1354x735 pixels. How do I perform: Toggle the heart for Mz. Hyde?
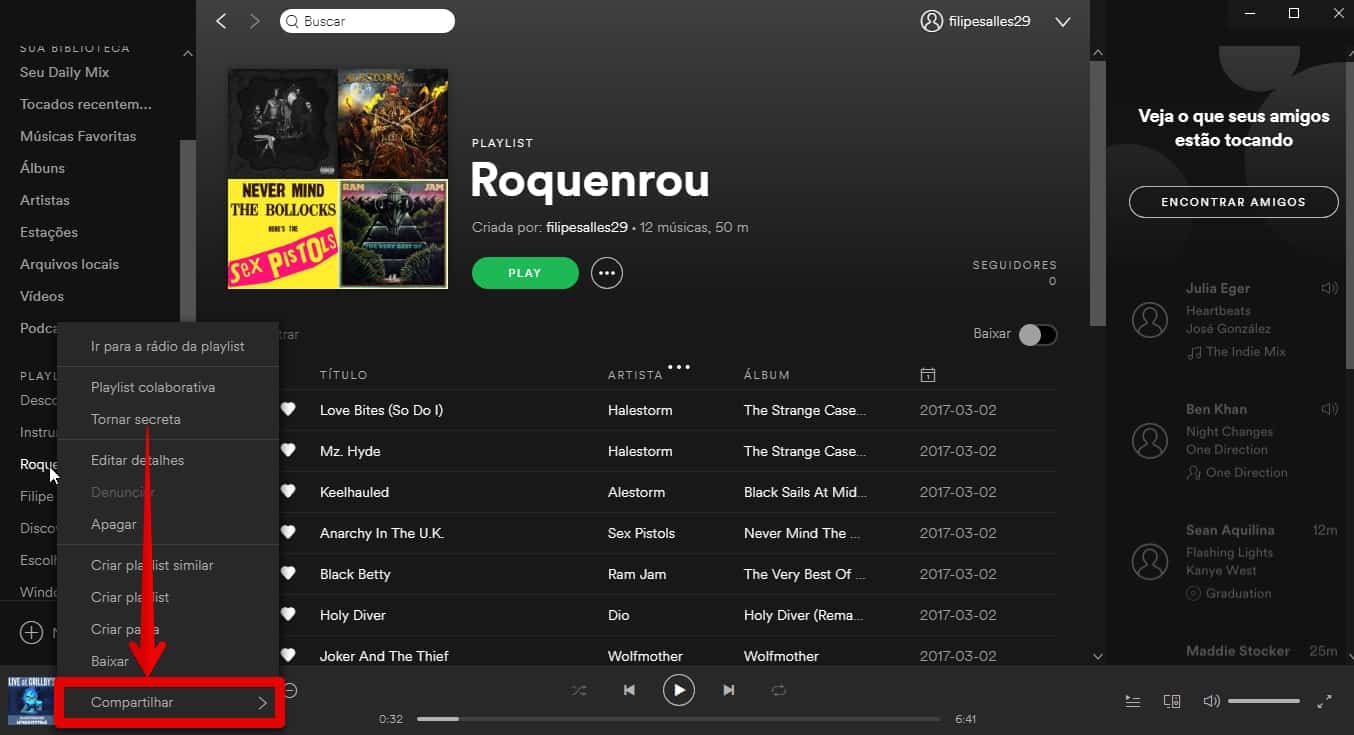coord(288,451)
